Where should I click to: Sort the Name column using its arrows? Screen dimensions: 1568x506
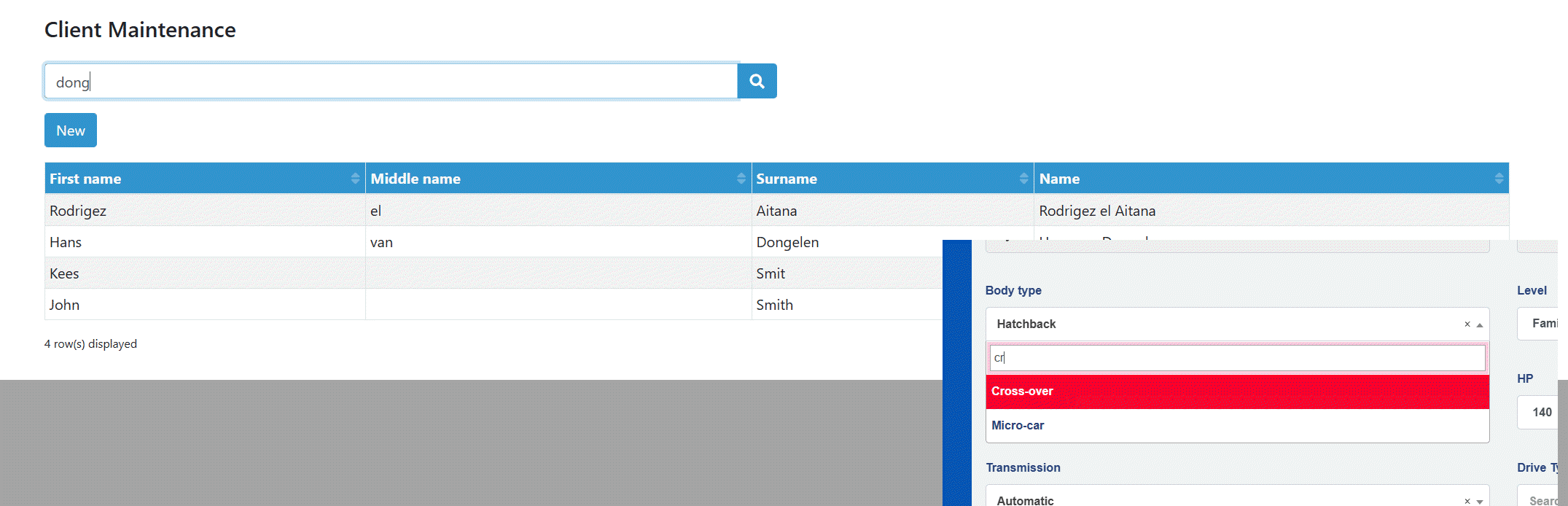click(1499, 179)
